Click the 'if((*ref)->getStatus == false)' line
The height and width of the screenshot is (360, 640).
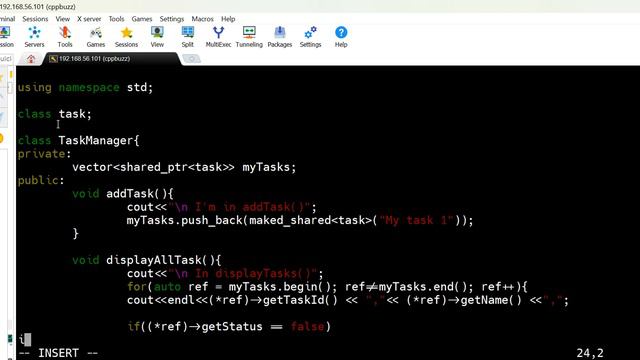click(x=229, y=327)
